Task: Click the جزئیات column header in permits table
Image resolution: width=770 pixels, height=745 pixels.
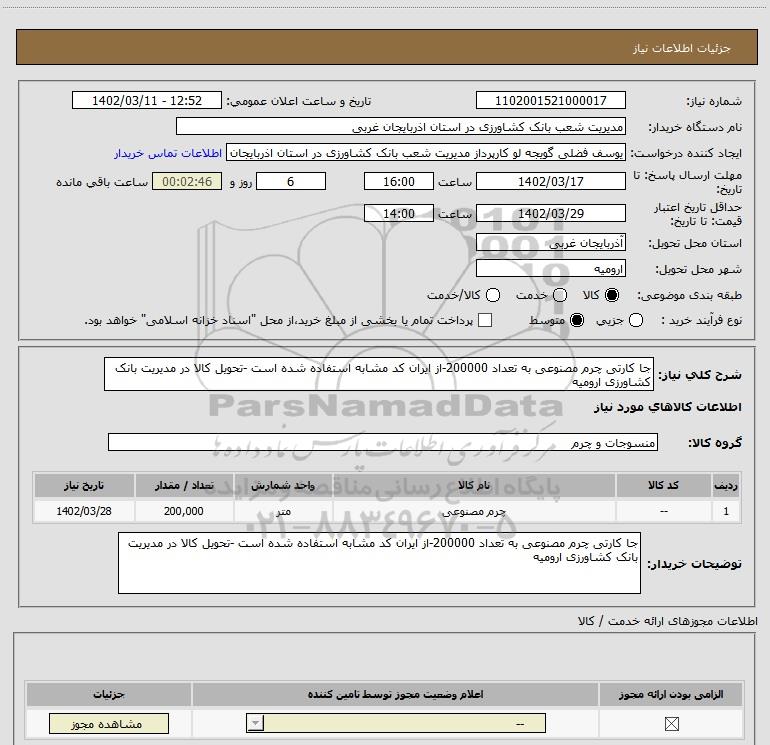Action: click(109, 694)
